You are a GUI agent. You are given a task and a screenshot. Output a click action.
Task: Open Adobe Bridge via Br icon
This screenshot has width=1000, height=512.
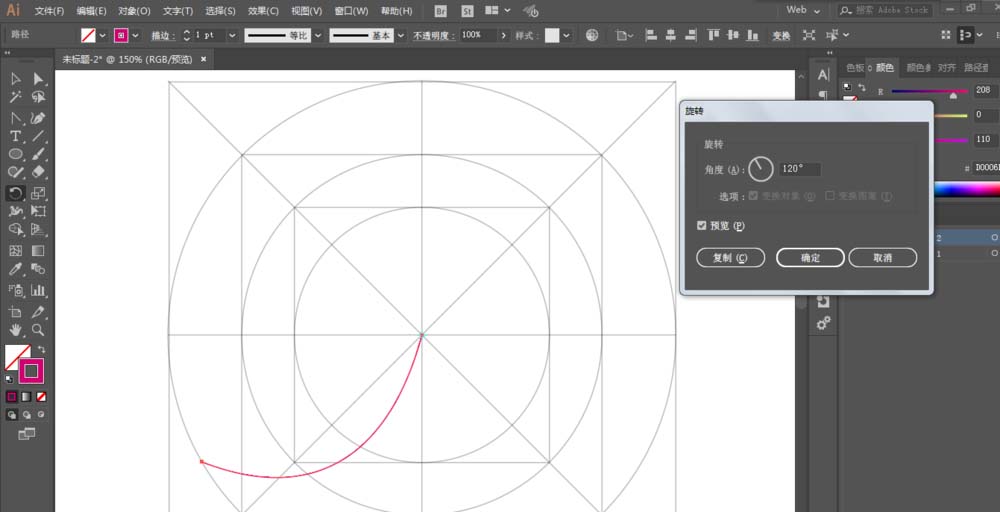click(x=441, y=11)
